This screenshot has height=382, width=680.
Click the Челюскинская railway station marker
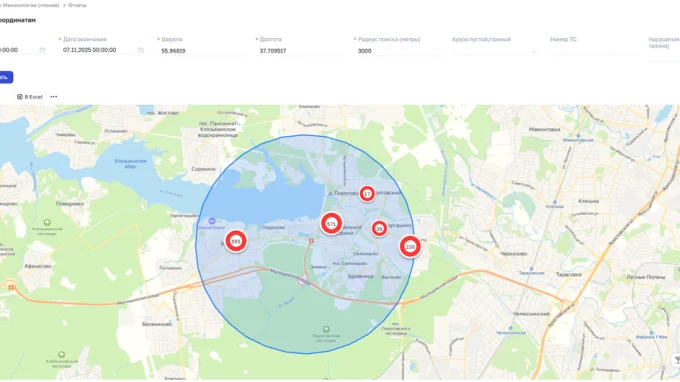click(510, 328)
